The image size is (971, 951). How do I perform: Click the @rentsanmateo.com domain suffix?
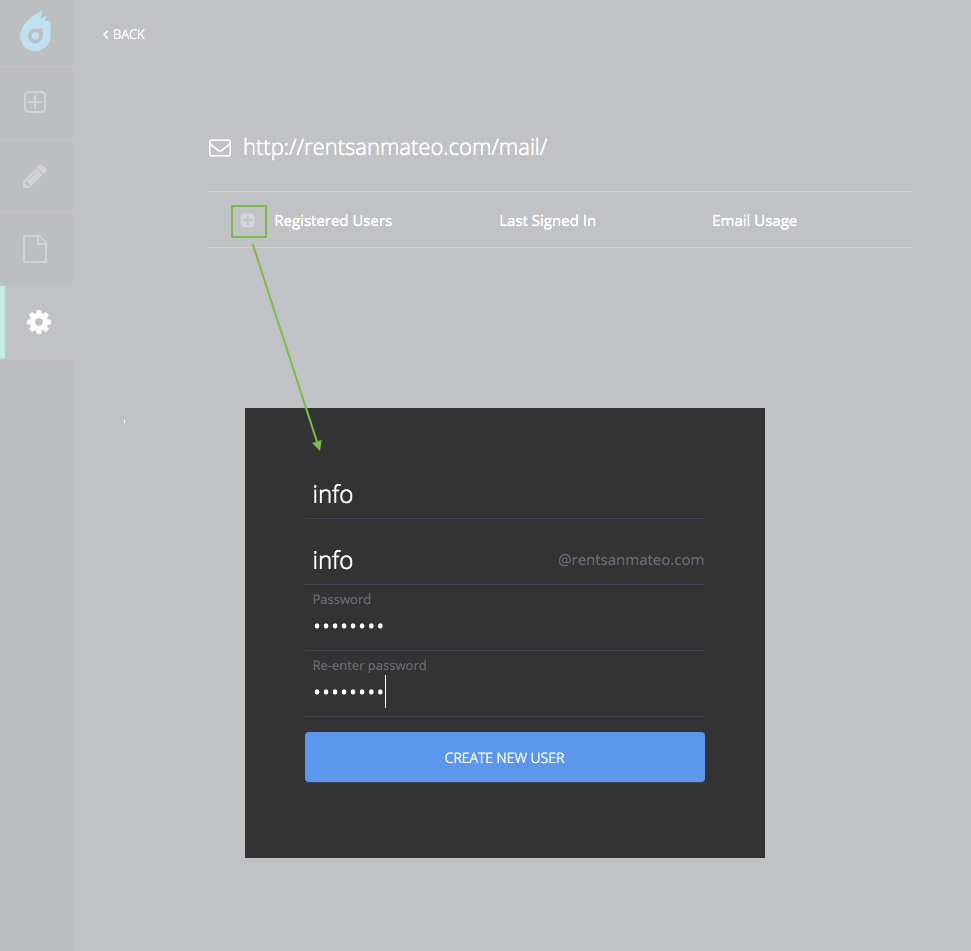coord(631,560)
